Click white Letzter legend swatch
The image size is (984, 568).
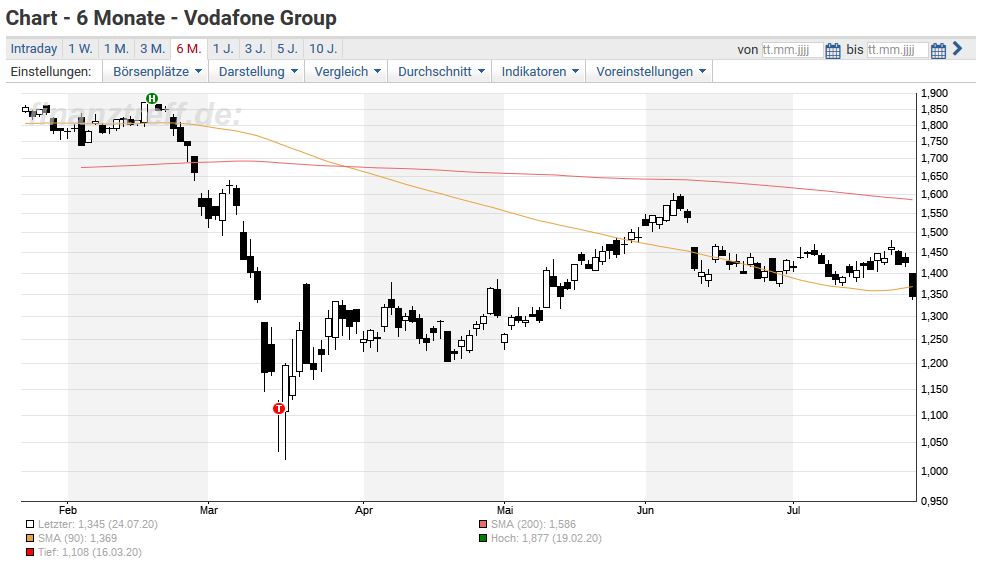pos(29,524)
